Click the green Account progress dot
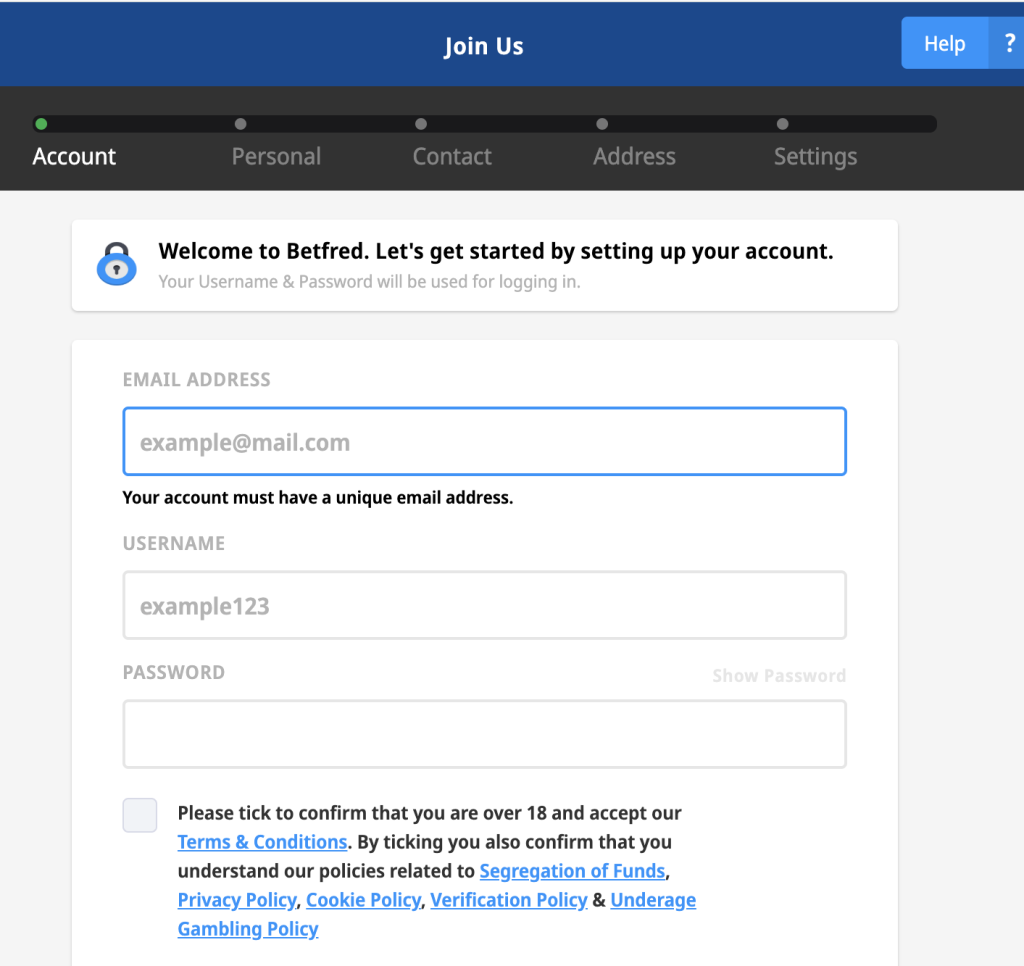1024x966 pixels. (41, 124)
